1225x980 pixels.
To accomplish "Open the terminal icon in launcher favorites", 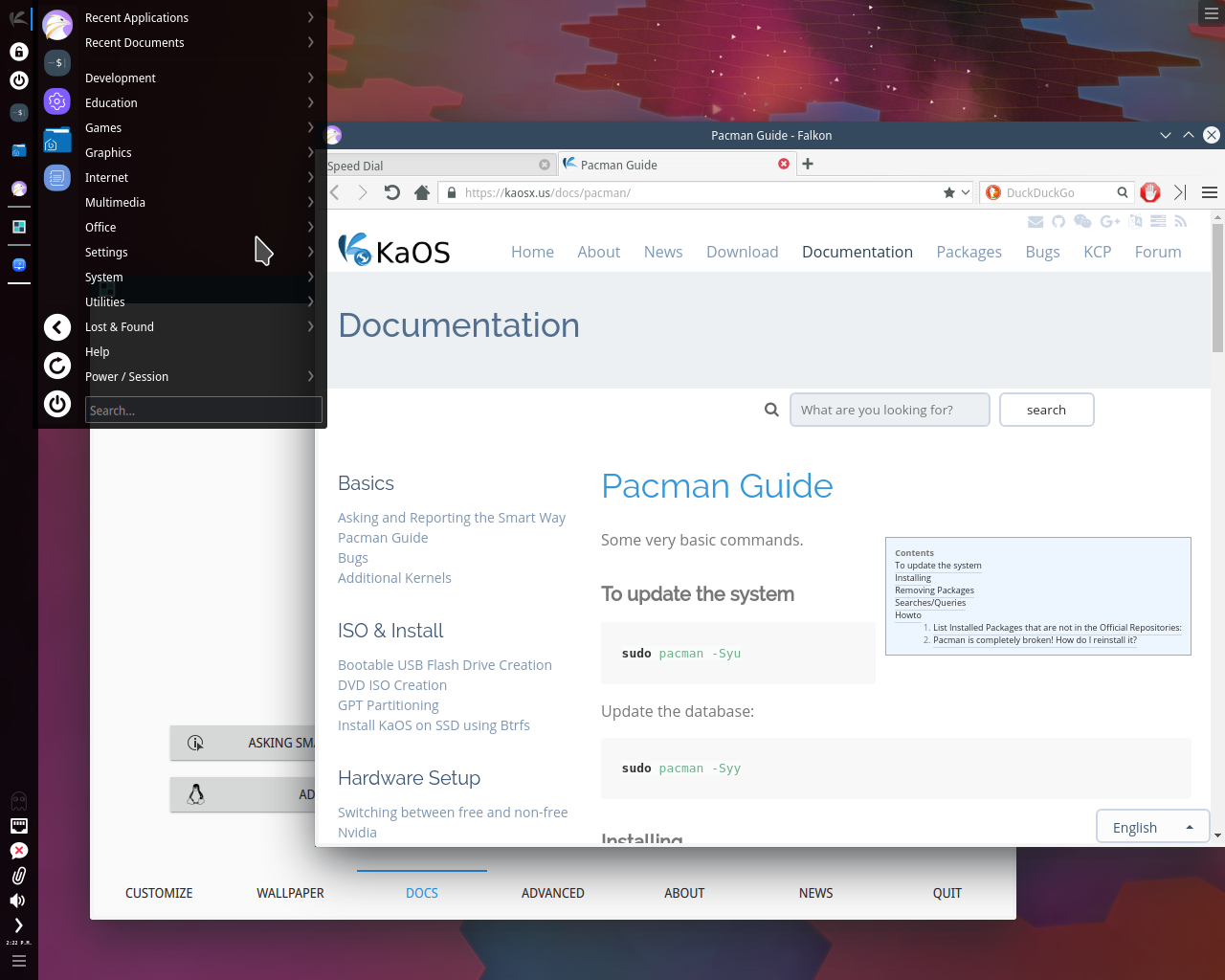I will click(x=57, y=62).
